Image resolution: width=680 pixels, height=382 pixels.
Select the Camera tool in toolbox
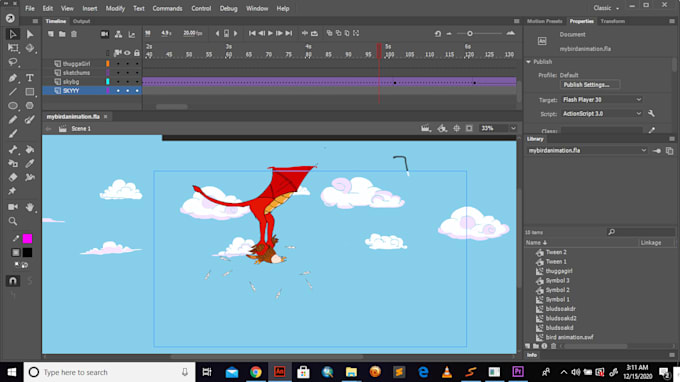13,207
